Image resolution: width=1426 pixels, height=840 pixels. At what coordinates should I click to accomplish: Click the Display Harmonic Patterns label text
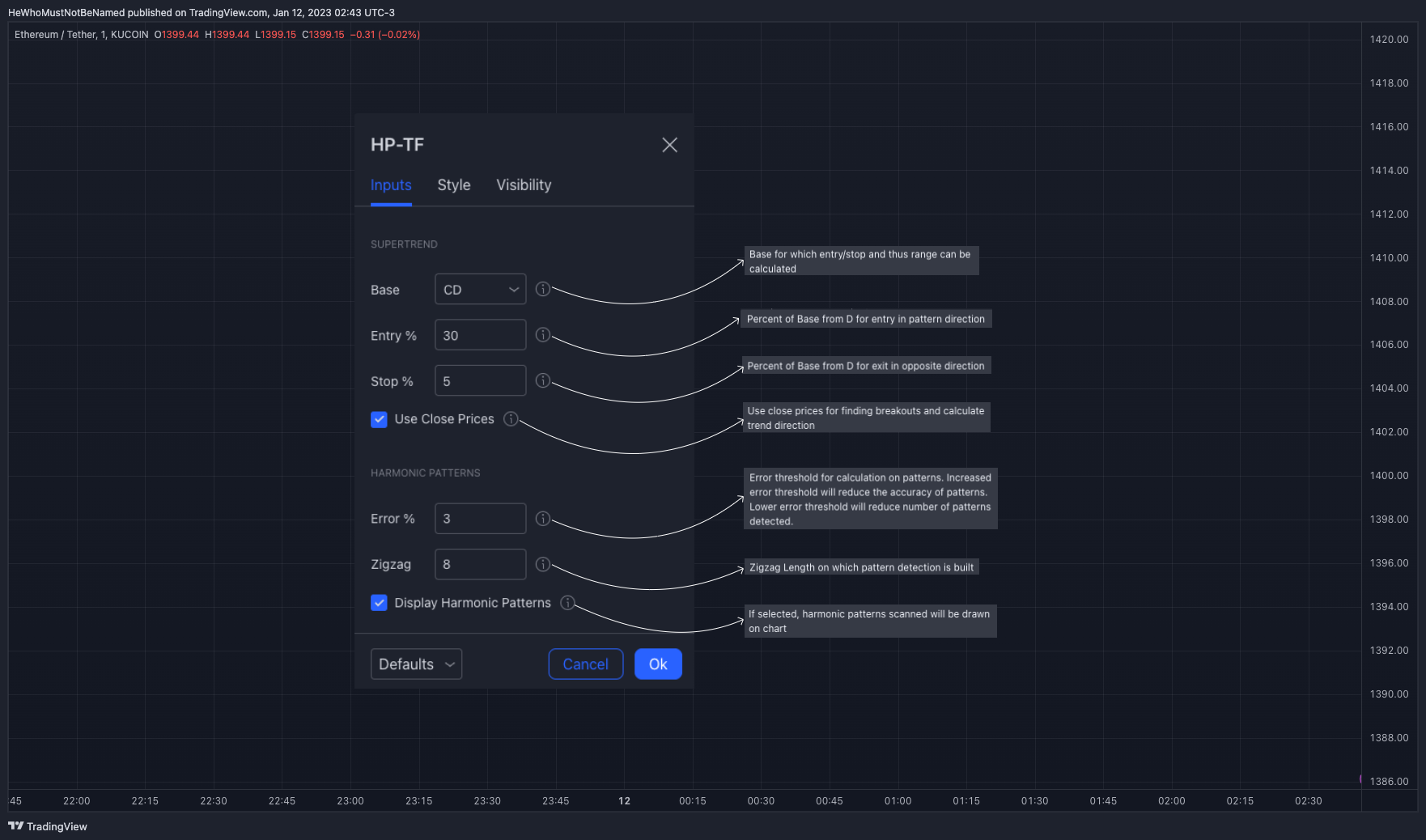click(473, 603)
